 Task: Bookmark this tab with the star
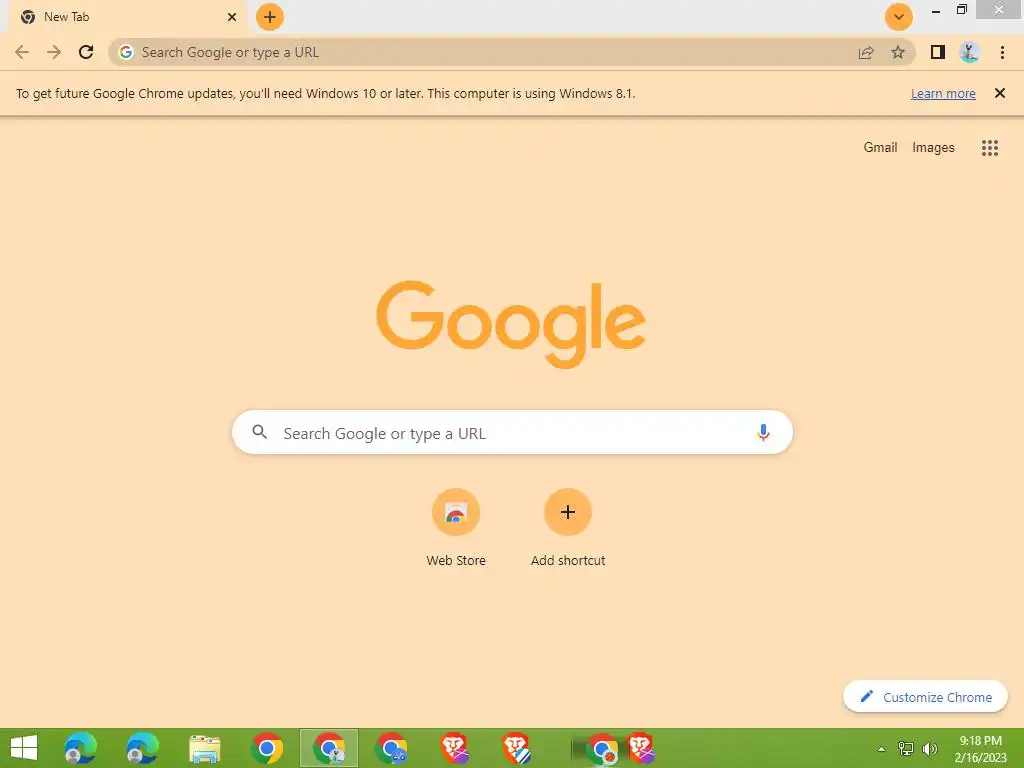tap(898, 52)
